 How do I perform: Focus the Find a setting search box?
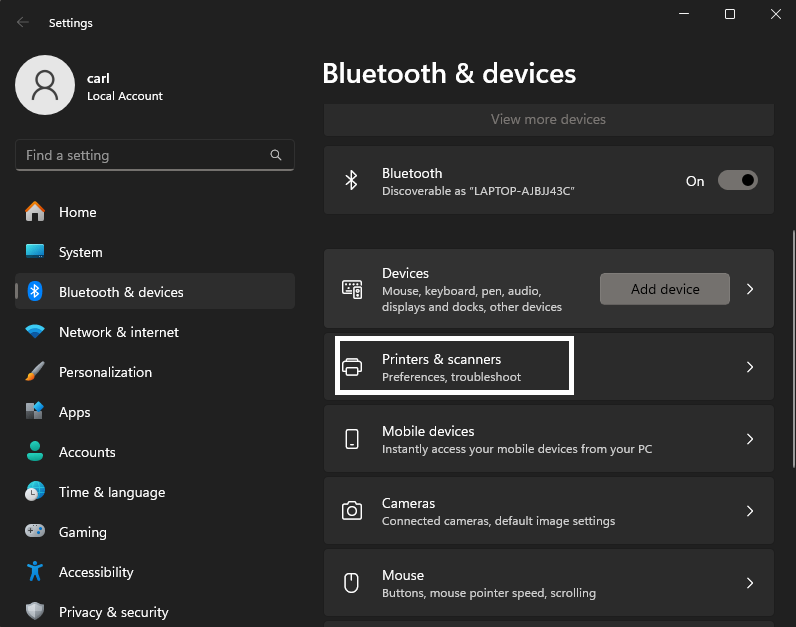click(155, 155)
